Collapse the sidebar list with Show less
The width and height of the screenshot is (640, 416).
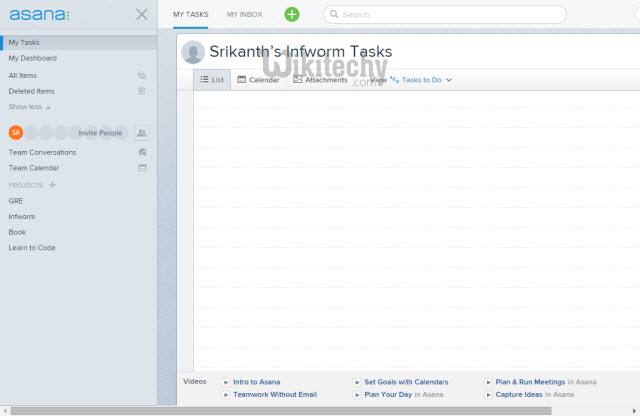(x=29, y=107)
